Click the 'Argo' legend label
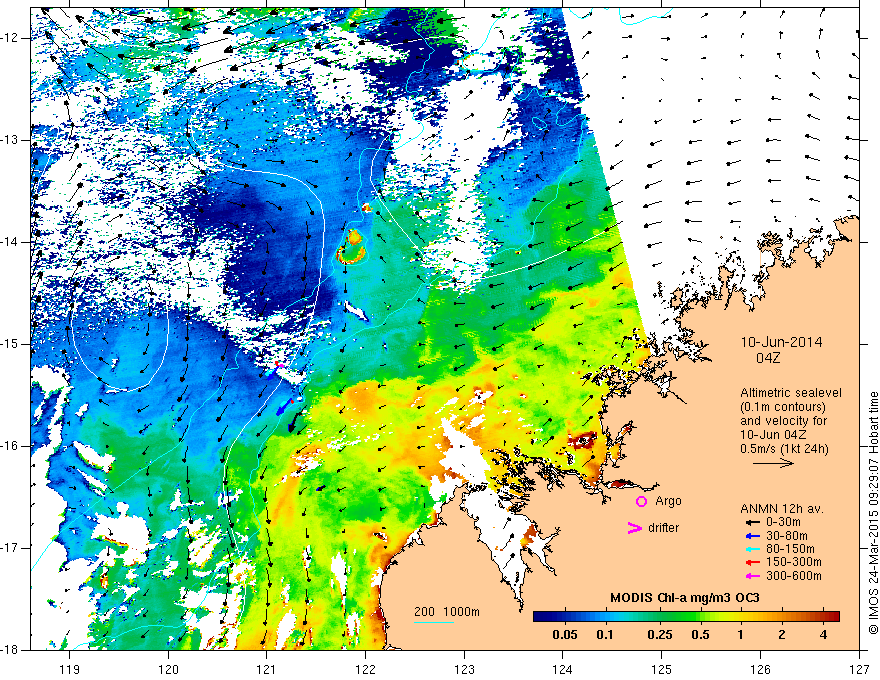The height and width of the screenshot is (680, 880). coord(668,501)
